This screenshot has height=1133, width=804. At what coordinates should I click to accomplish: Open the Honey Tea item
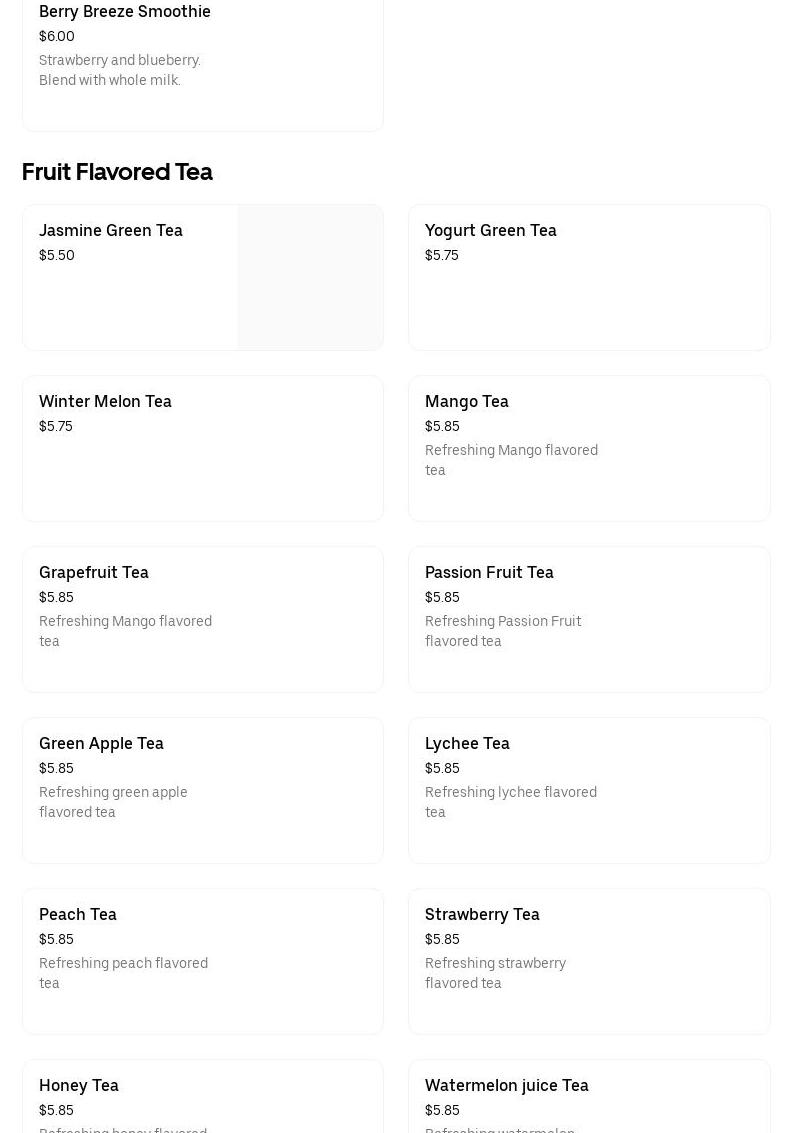pyautogui.click(x=202, y=1096)
